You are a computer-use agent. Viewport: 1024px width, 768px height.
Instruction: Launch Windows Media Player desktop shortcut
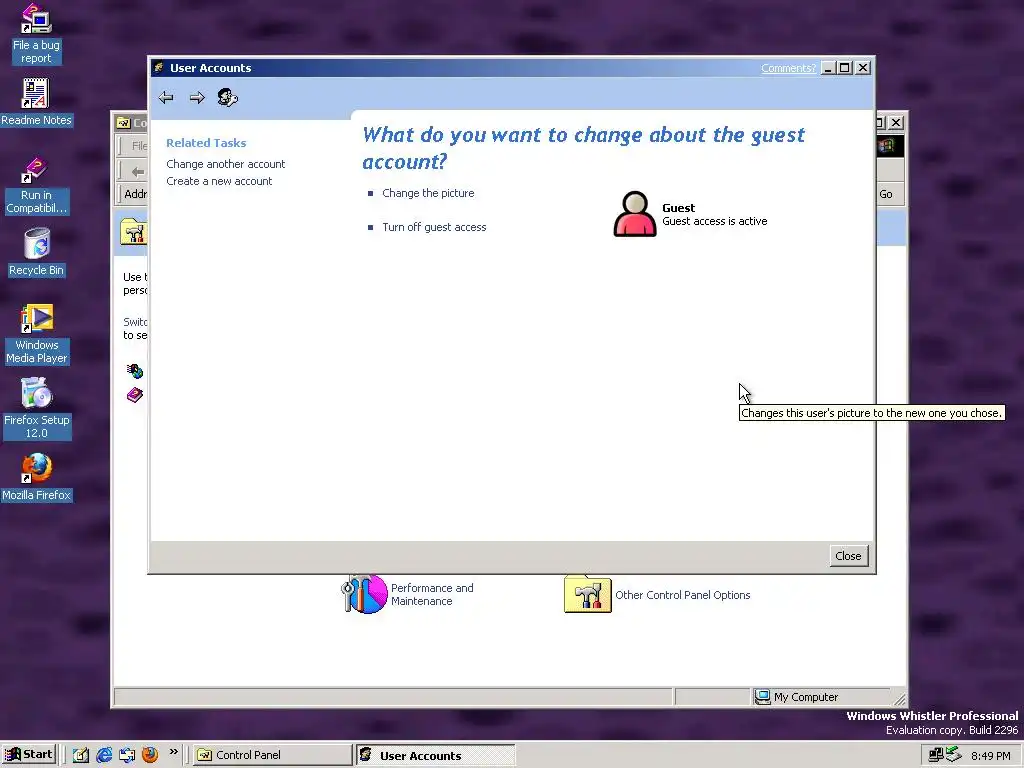coord(36,334)
